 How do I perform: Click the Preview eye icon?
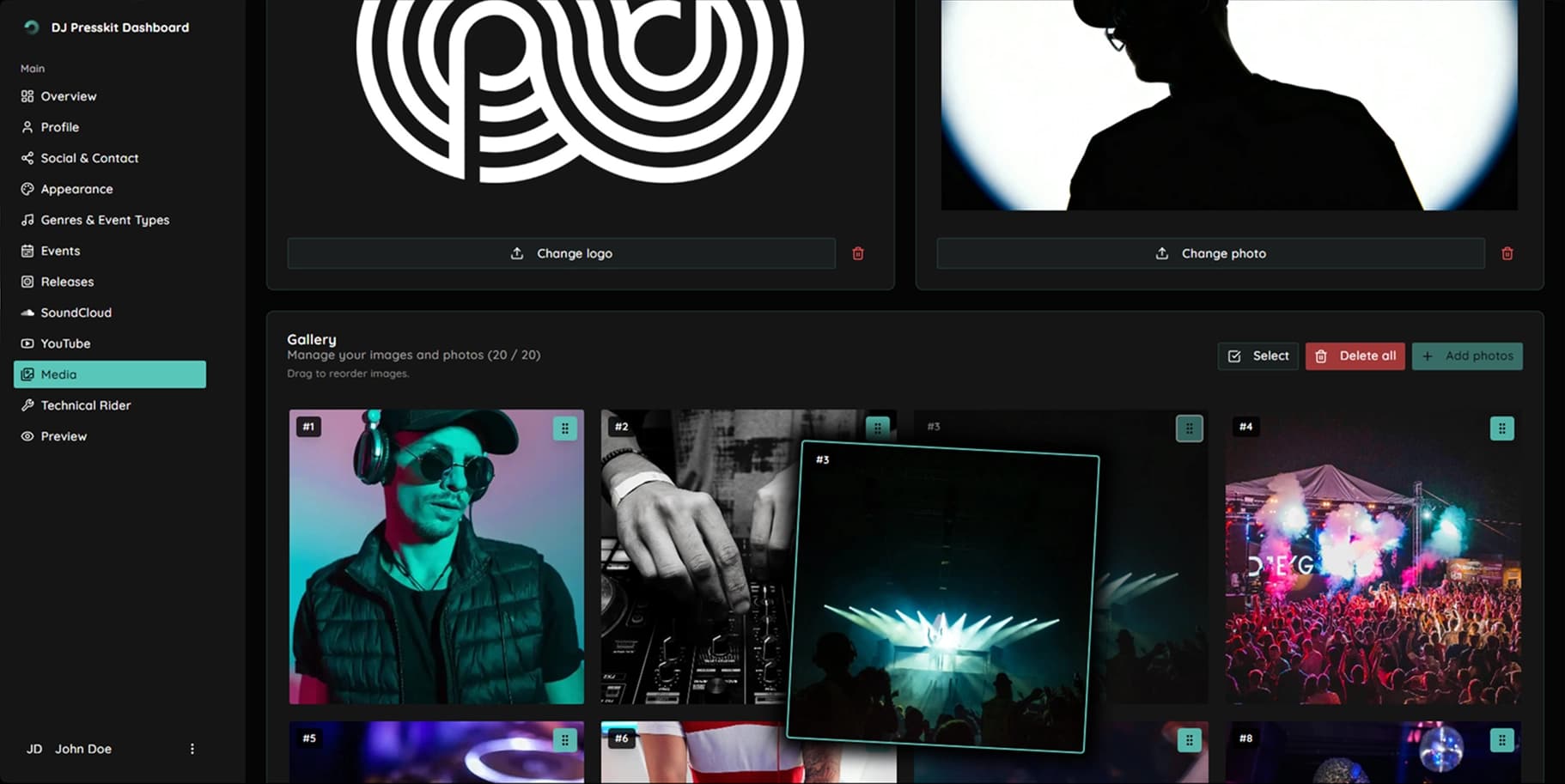point(27,436)
